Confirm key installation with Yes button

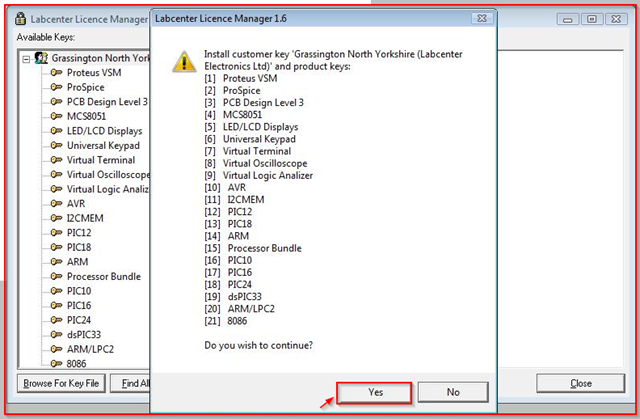[x=374, y=392]
